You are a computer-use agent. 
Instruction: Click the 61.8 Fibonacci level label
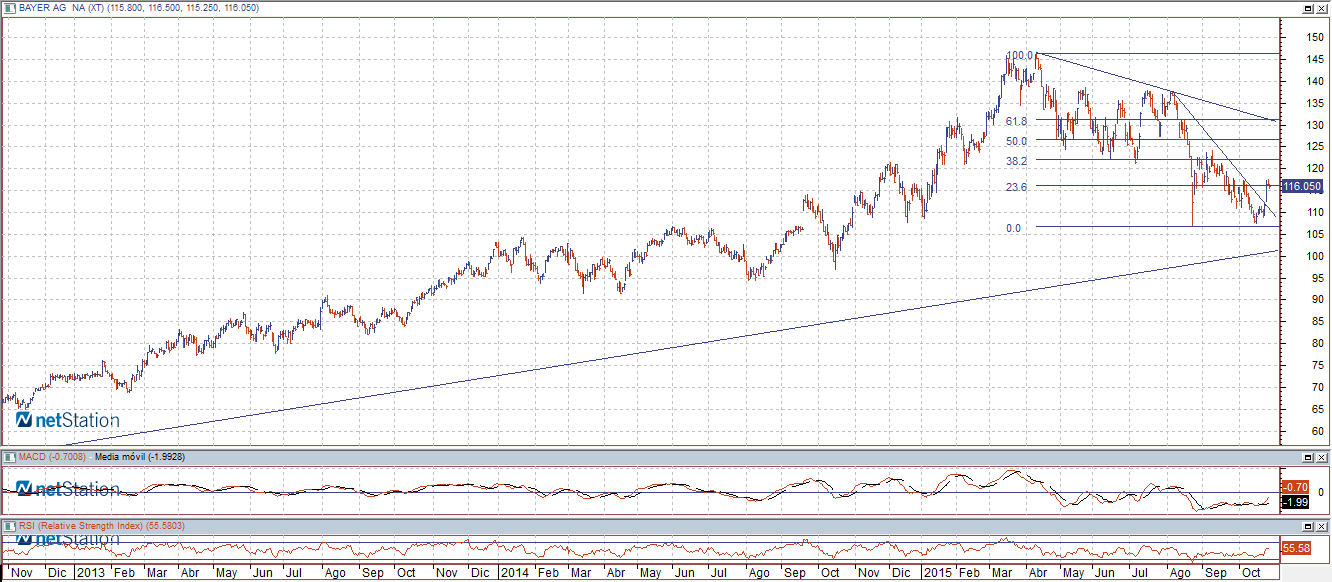1017,120
